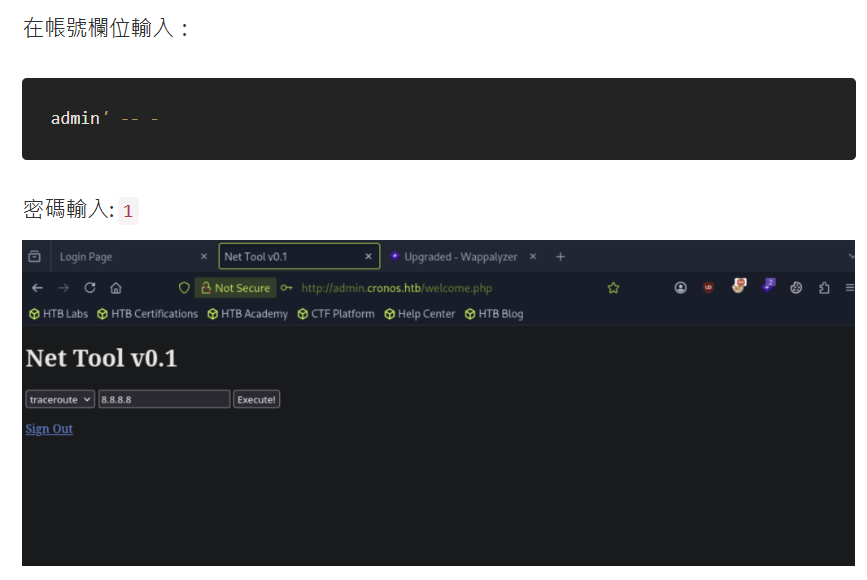The image size is (867, 580).
Task: Close the Upgraded - Wappalyzer tab
Action: 533,257
